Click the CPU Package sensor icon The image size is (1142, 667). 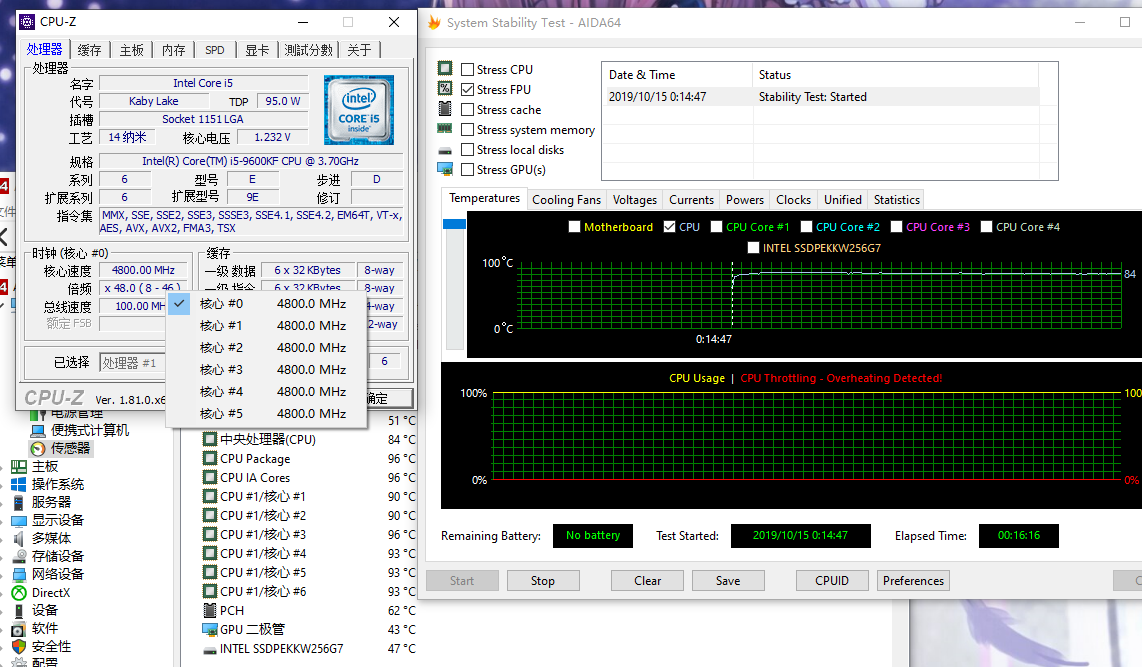[210, 459]
